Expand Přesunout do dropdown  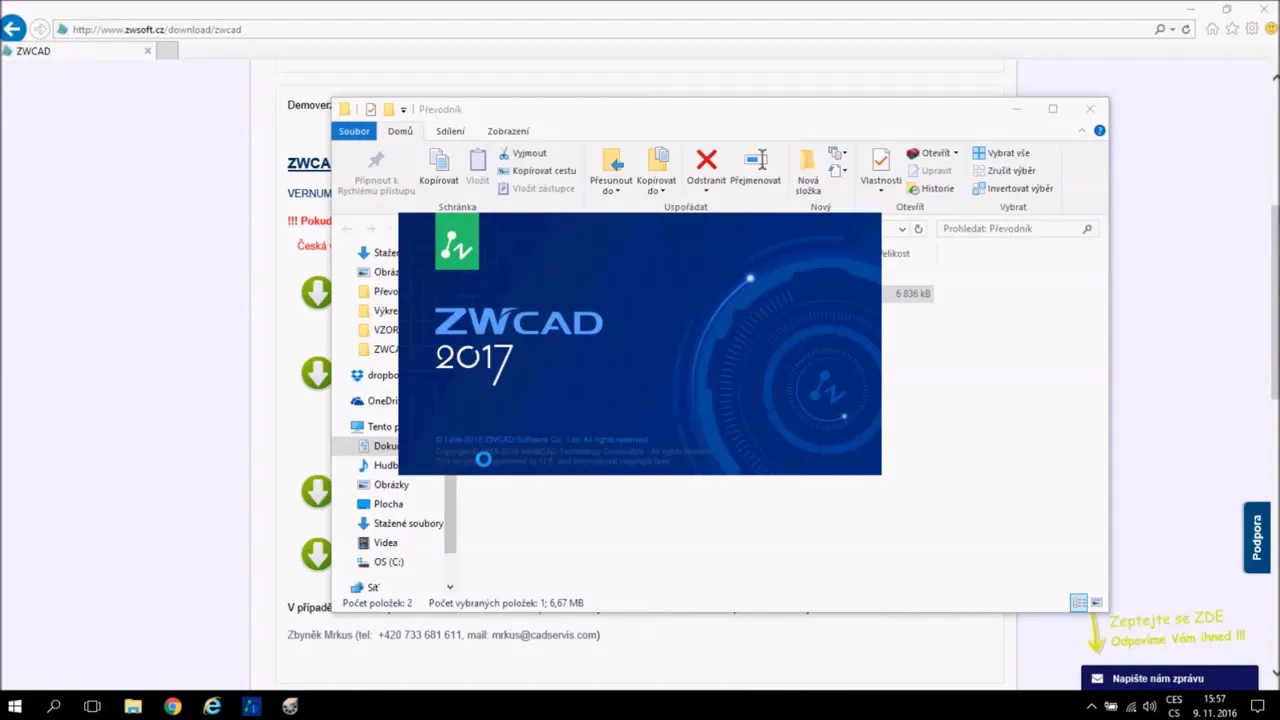(617, 191)
